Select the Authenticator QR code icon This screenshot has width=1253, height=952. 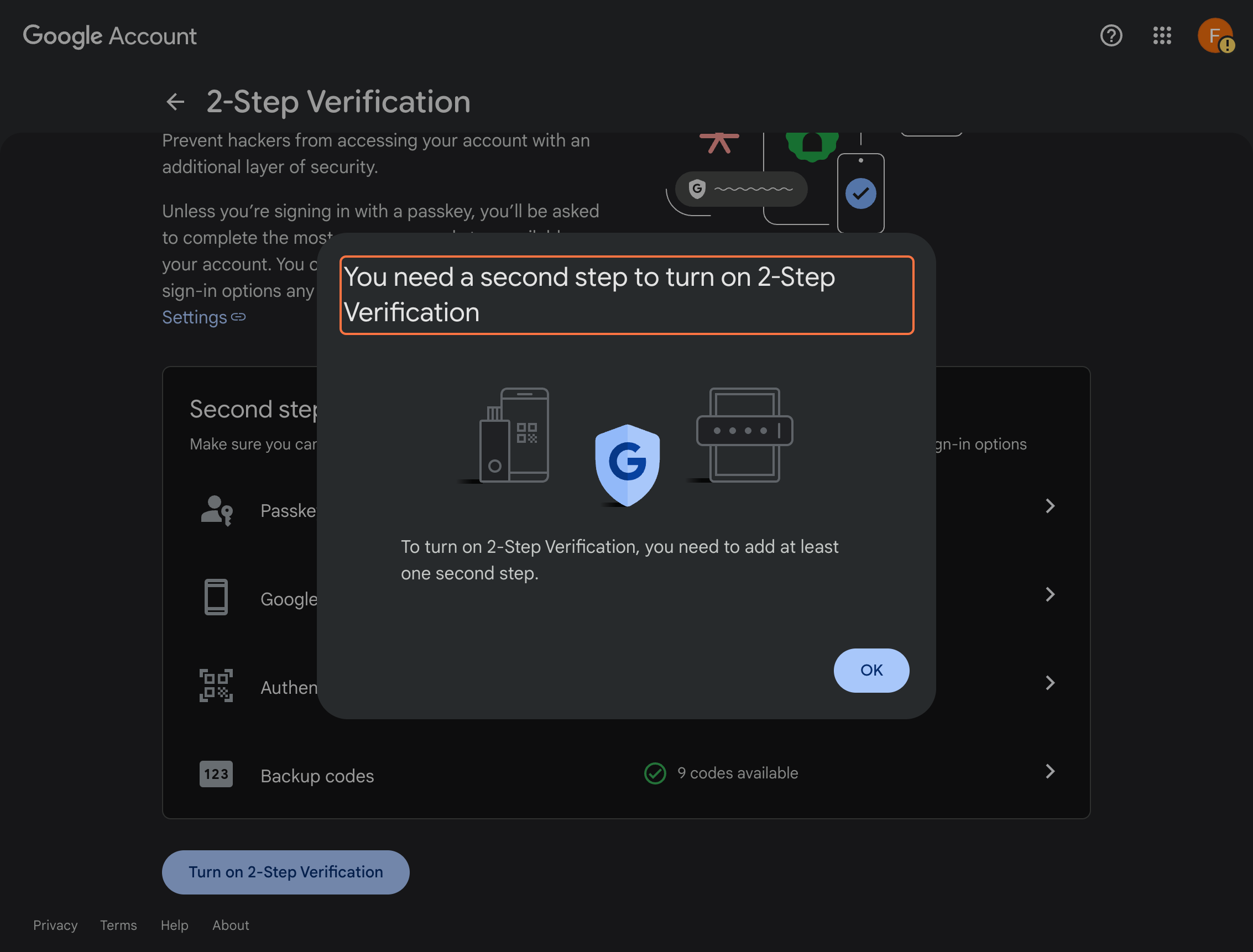click(216, 686)
